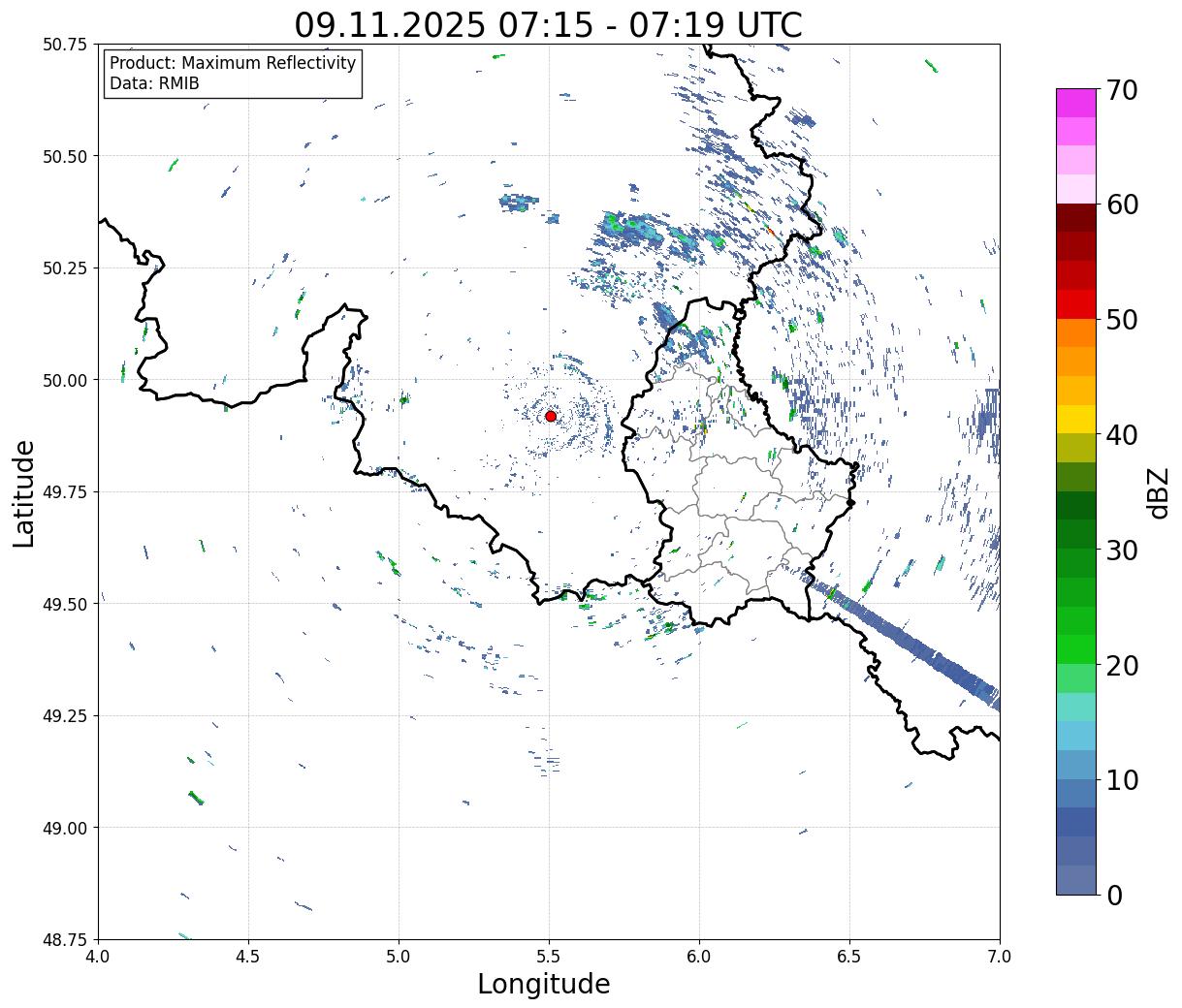Click the latitude tick label '50.75'
Screen dimensions: 1182x1008
(65, 45)
